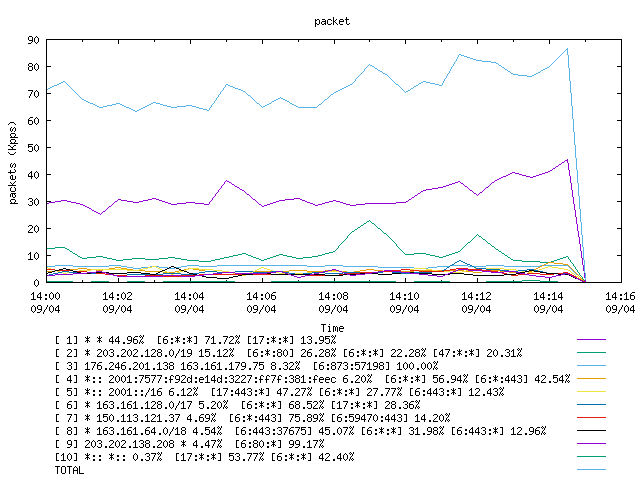The height and width of the screenshot is (480, 640).
Task: Click the 14:10 09/04 time axis label
Action: pos(404,302)
